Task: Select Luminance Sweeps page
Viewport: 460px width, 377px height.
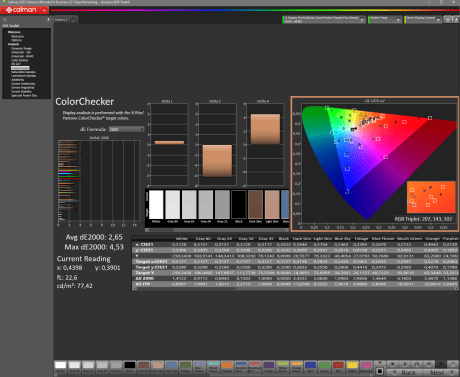Action: point(24,76)
